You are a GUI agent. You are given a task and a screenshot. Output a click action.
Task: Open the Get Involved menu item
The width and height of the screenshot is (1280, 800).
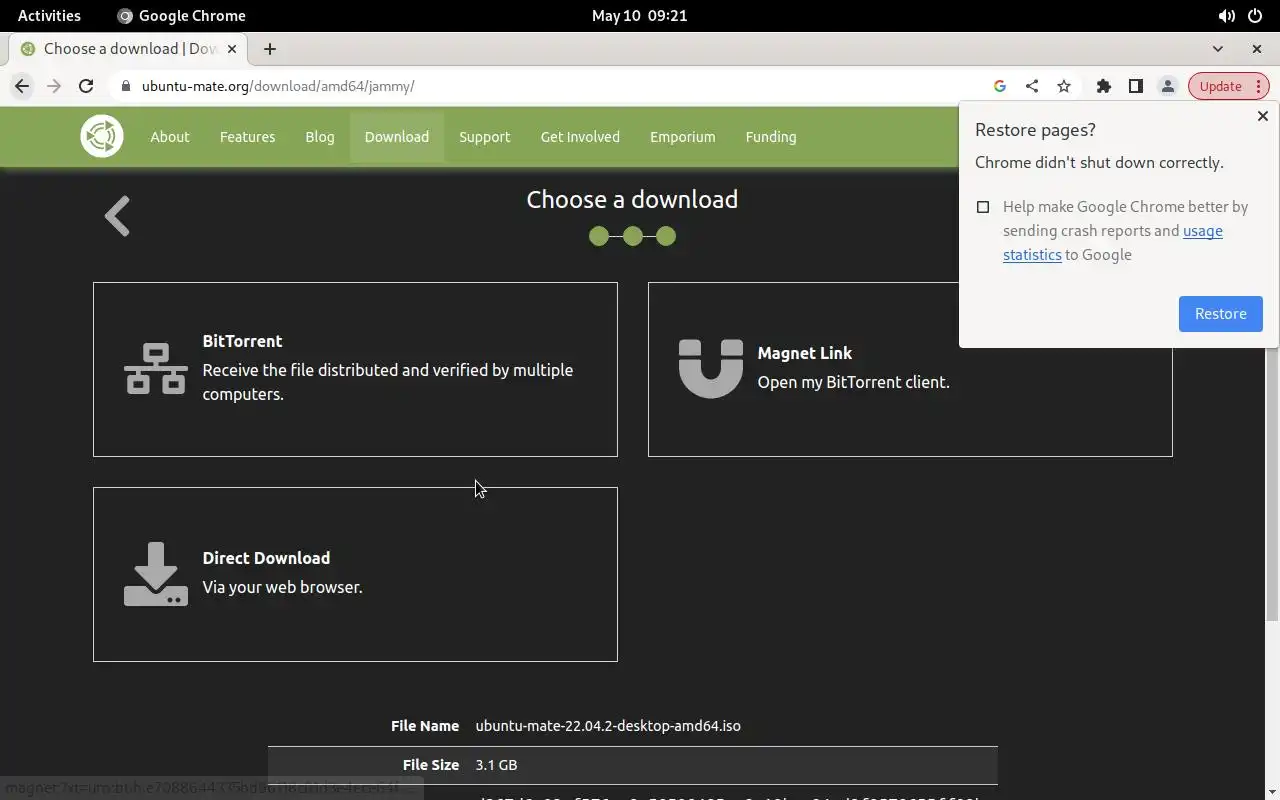(580, 137)
